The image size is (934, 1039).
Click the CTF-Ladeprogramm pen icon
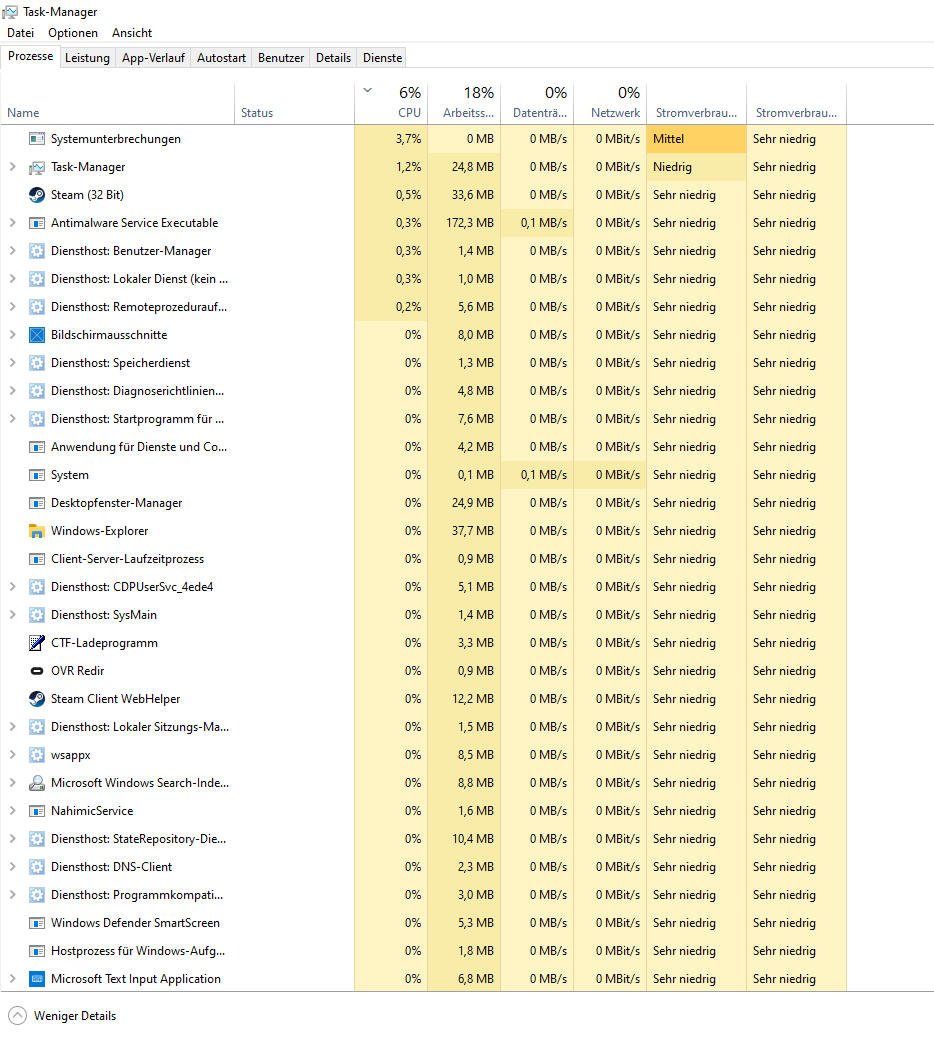37,642
